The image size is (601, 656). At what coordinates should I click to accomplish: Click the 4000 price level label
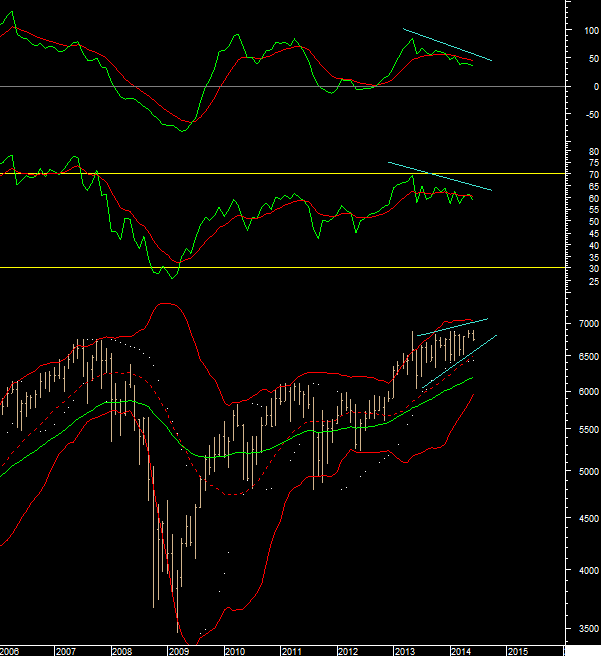pyautogui.click(x=589, y=571)
